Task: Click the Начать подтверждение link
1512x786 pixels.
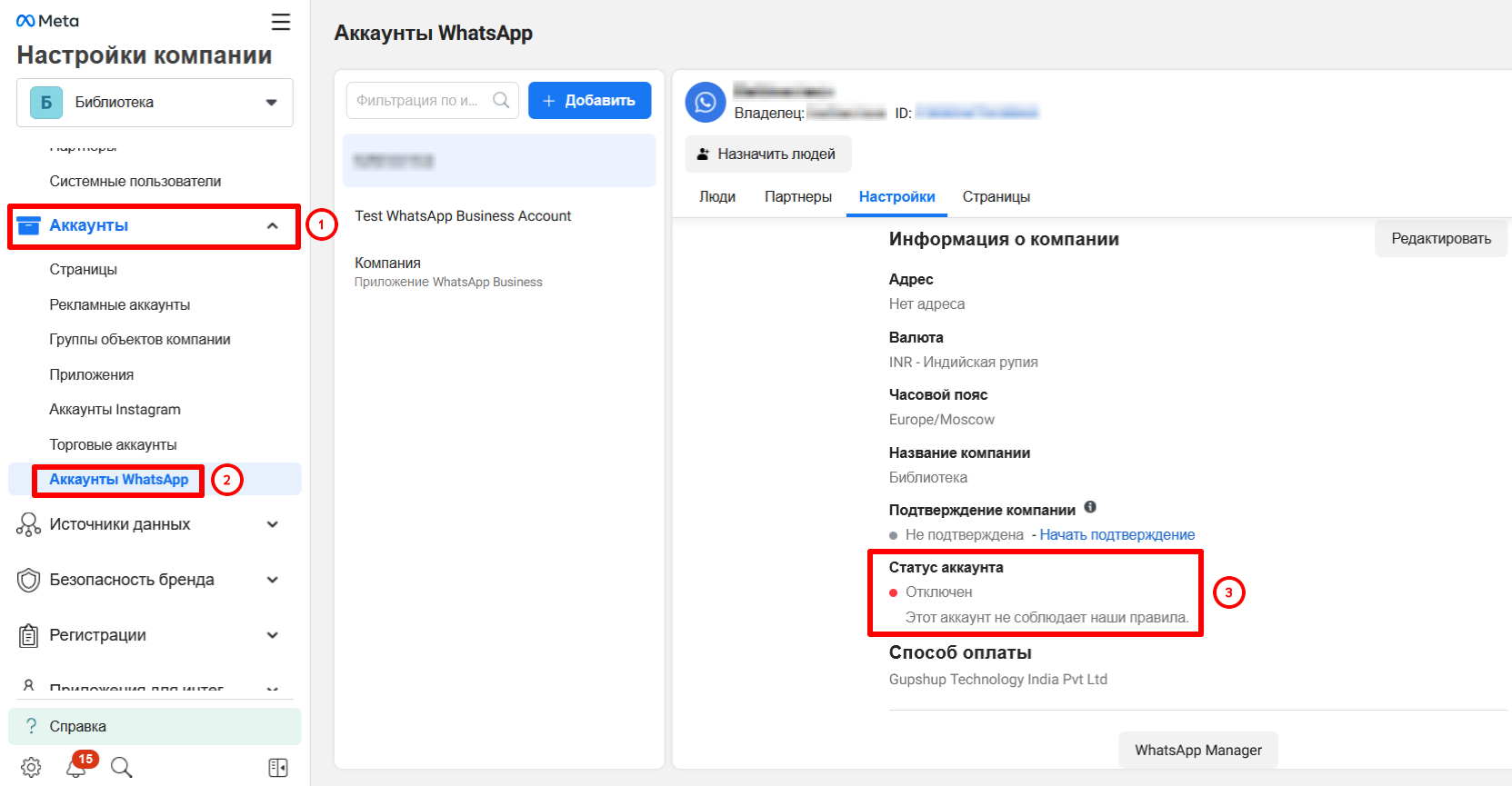Action: [x=1116, y=535]
